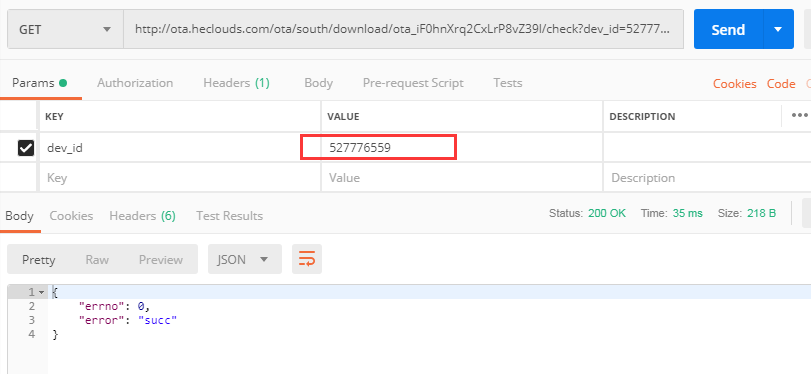Screen dimensions: 811x374
Task: Expand the Send button dropdown arrow
Action: click(778, 29)
